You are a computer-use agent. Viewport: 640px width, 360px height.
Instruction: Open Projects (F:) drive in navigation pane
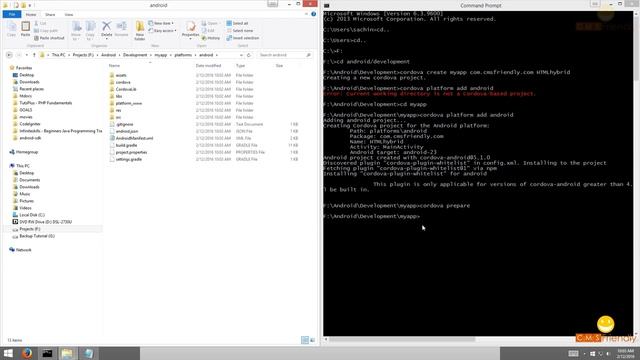click(x=29, y=229)
